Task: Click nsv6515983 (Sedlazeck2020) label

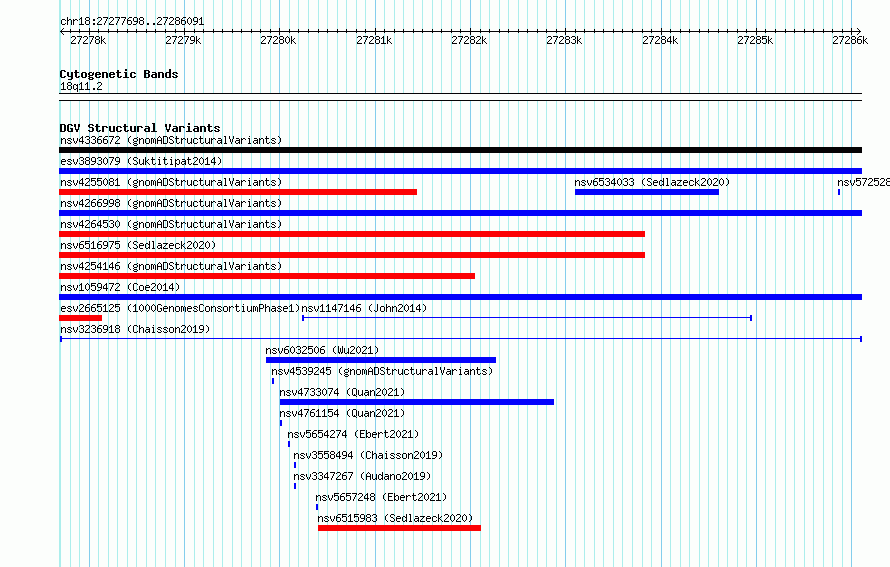Action: click(395, 518)
